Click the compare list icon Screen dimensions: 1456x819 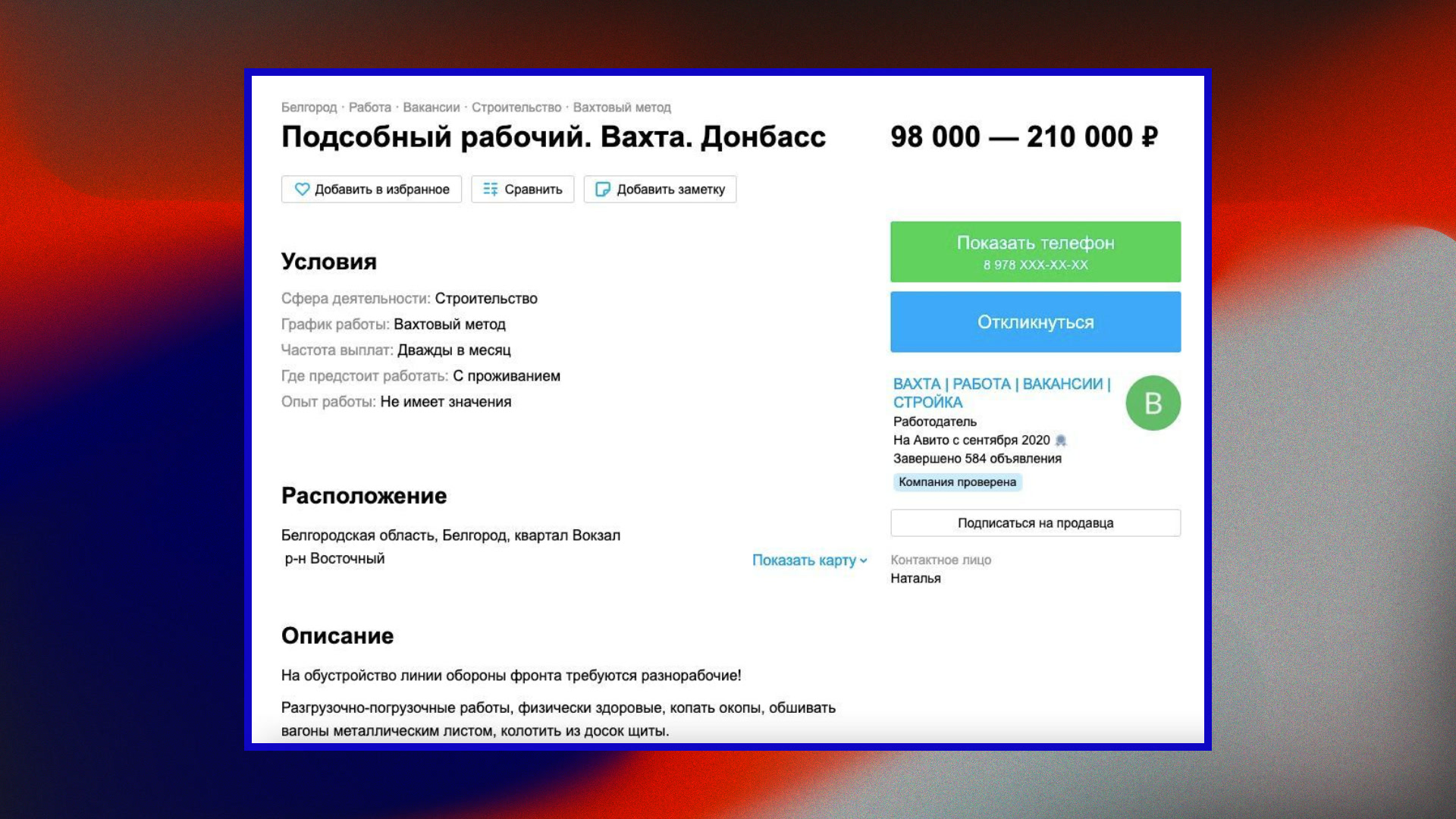[491, 190]
